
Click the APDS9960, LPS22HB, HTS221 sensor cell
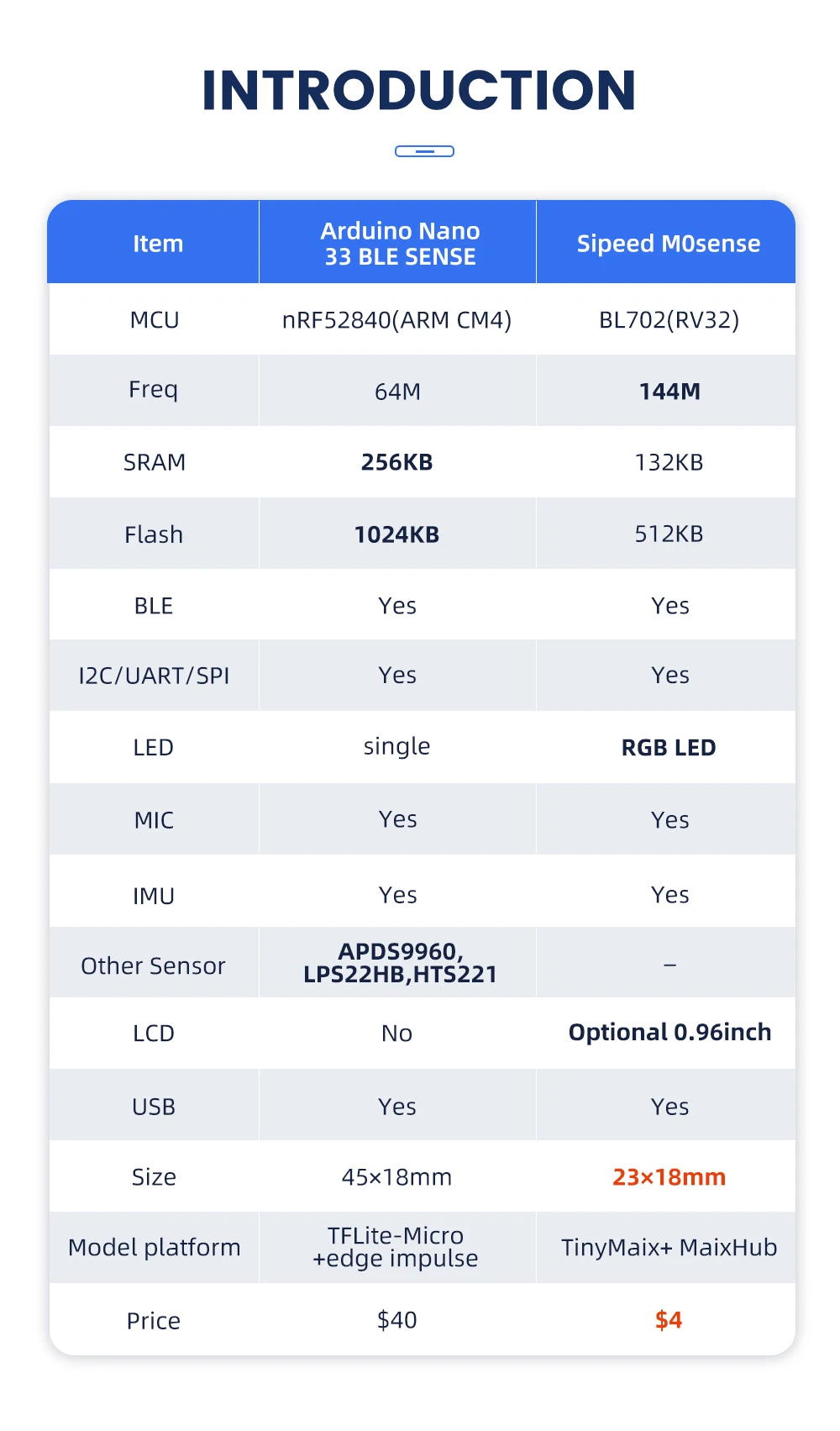point(400,963)
